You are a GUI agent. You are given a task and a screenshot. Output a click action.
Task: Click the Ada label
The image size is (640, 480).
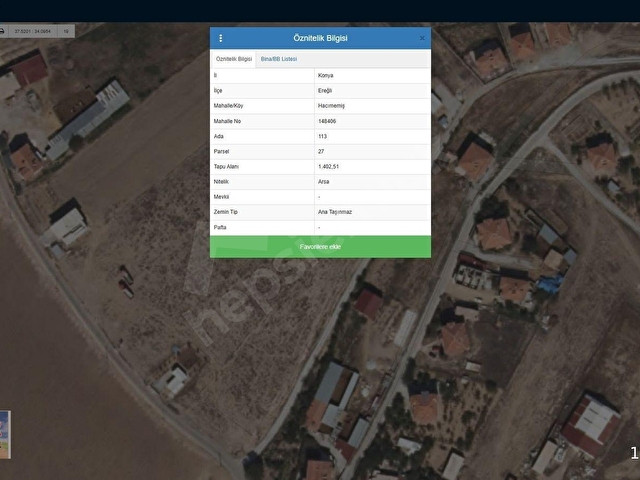point(218,136)
